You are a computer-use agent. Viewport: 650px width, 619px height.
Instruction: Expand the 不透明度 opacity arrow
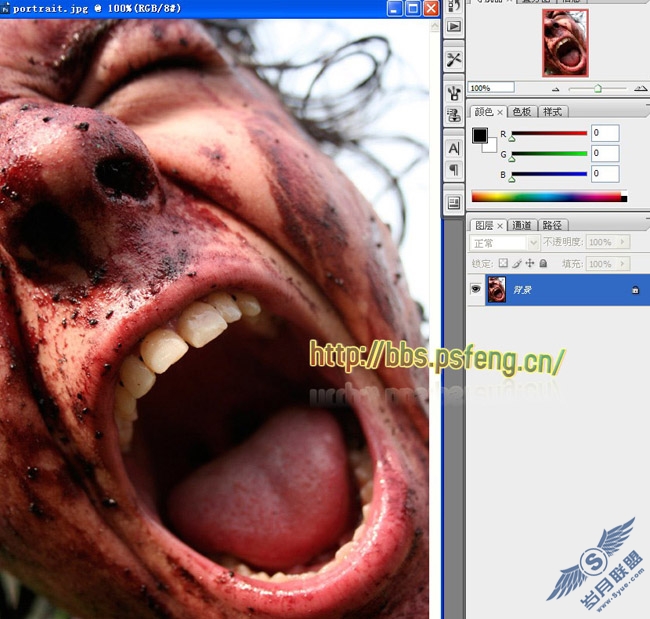tap(623, 242)
